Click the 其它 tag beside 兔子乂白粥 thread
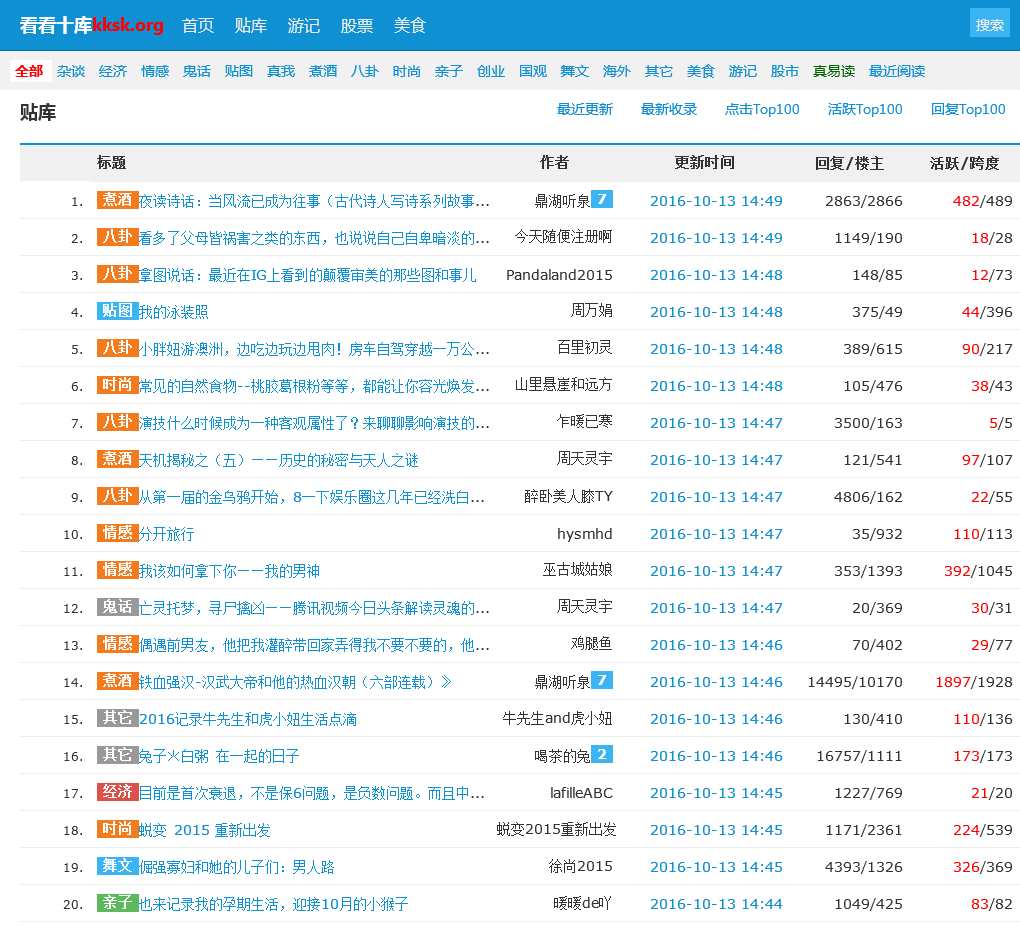 [117, 755]
